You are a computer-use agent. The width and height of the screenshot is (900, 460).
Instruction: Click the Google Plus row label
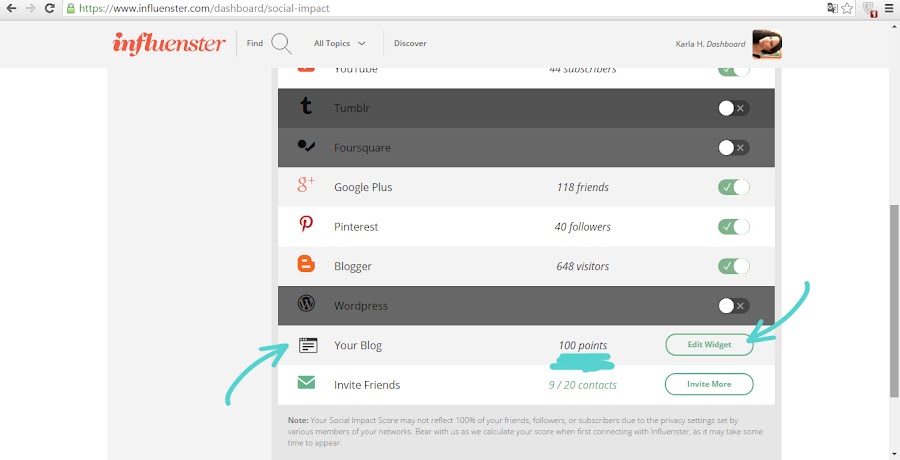(x=363, y=187)
